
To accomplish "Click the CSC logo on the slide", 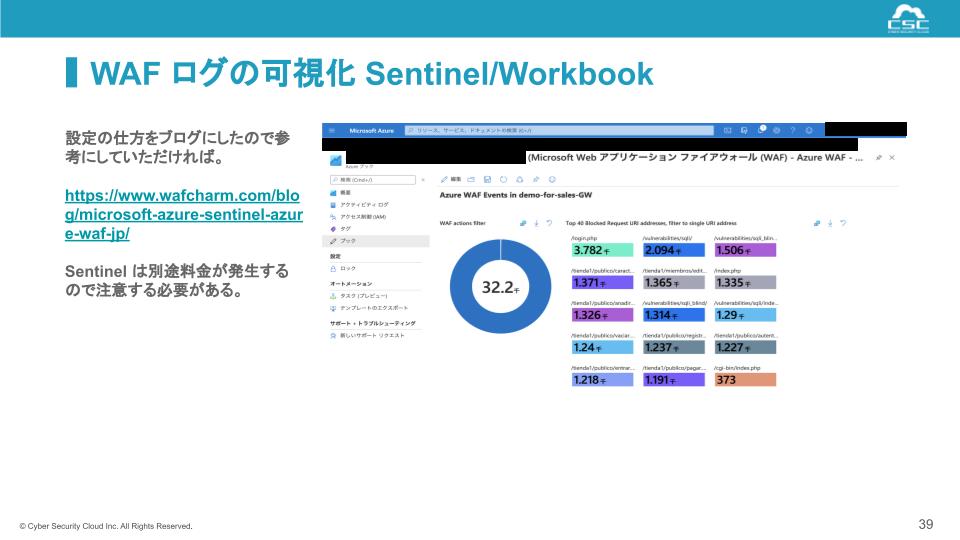I will coord(909,18).
